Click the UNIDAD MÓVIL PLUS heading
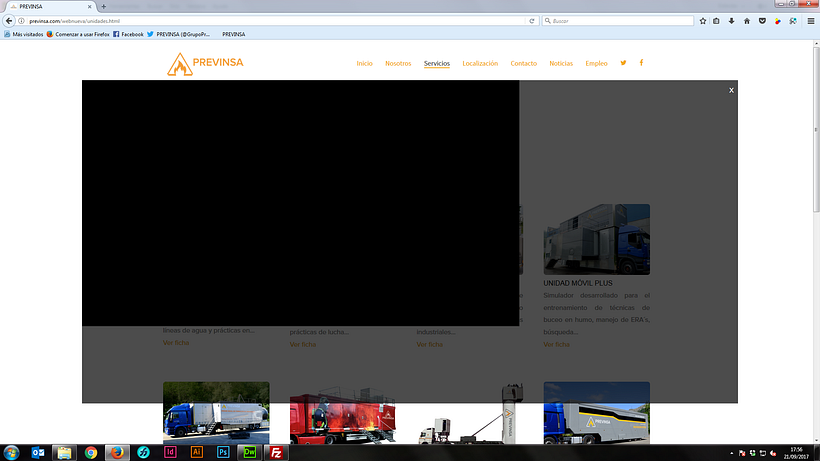The width and height of the screenshot is (820, 461). 578,283
